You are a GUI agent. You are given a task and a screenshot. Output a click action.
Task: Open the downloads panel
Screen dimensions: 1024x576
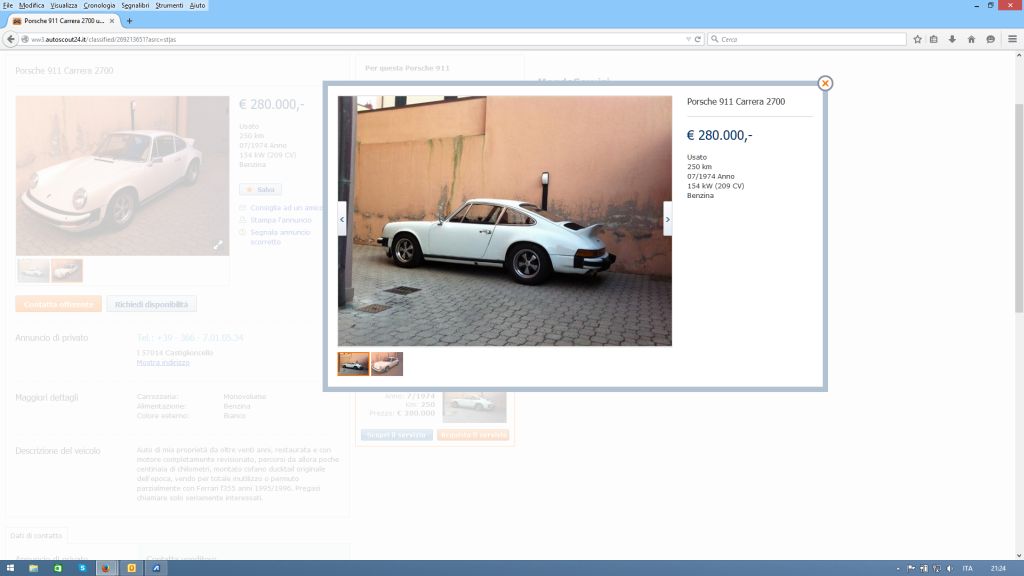click(952, 39)
